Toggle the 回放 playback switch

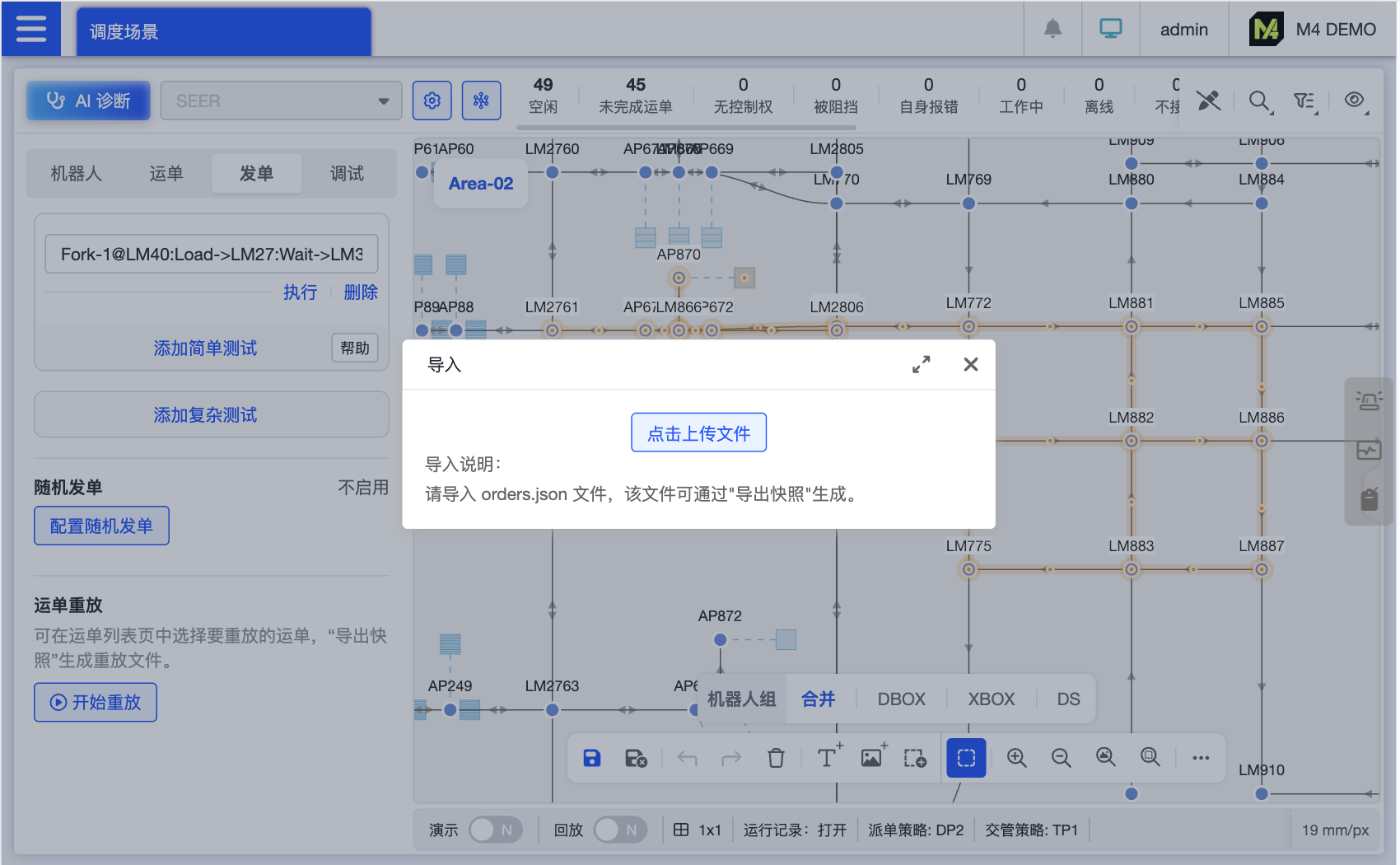(620, 830)
